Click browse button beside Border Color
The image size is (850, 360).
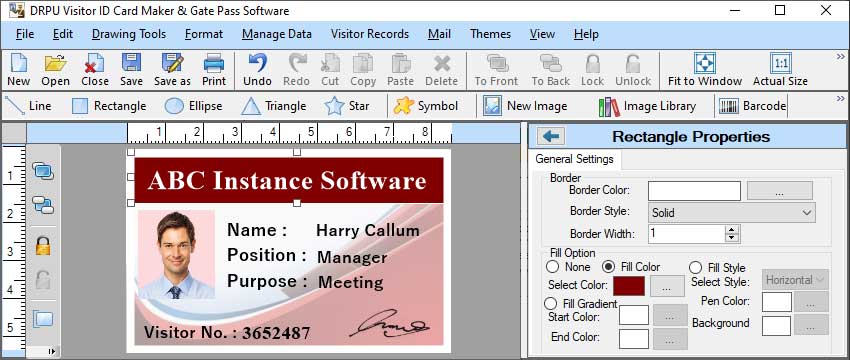pyautogui.click(x=780, y=191)
